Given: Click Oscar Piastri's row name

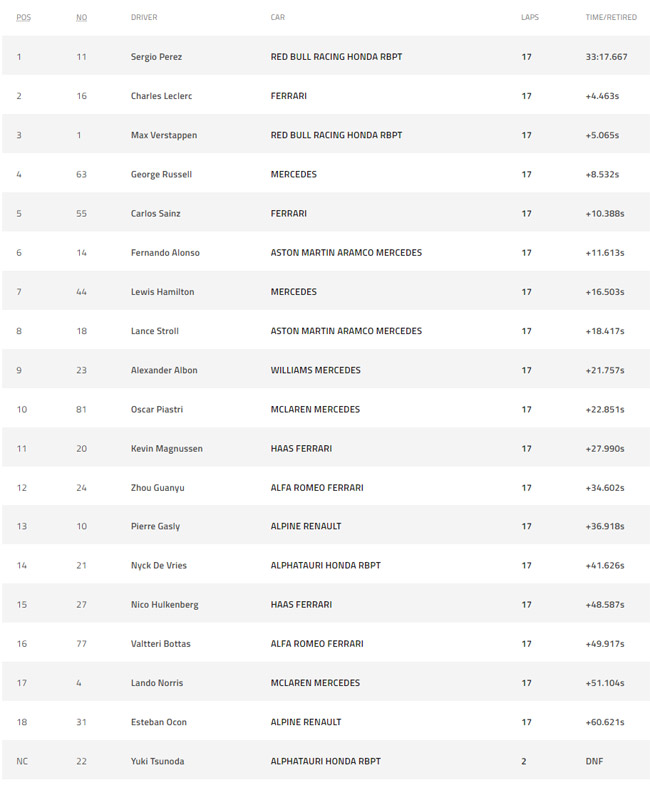Looking at the screenshot, I should [157, 410].
